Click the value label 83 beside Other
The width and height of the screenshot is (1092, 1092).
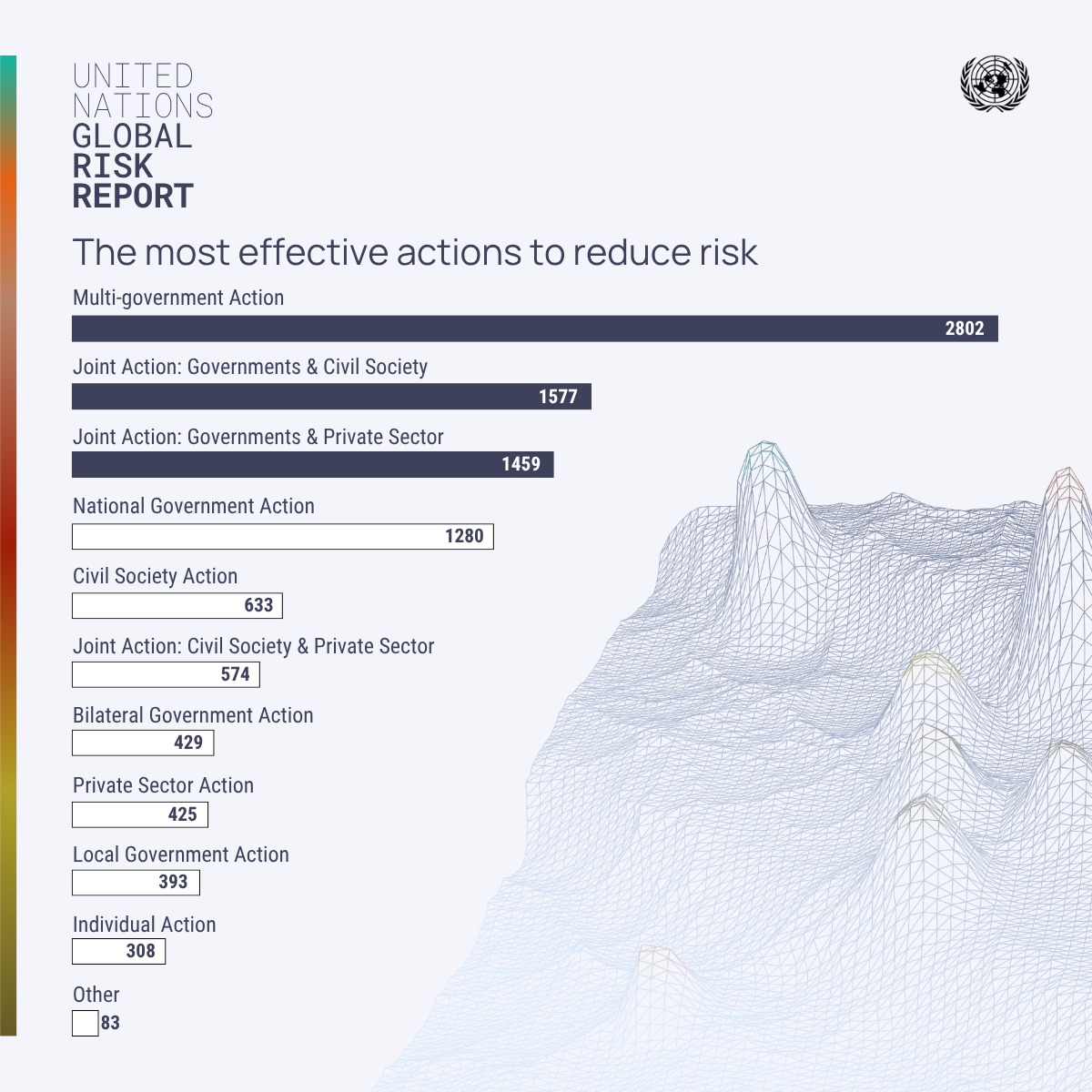pyautogui.click(x=110, y=1023)
